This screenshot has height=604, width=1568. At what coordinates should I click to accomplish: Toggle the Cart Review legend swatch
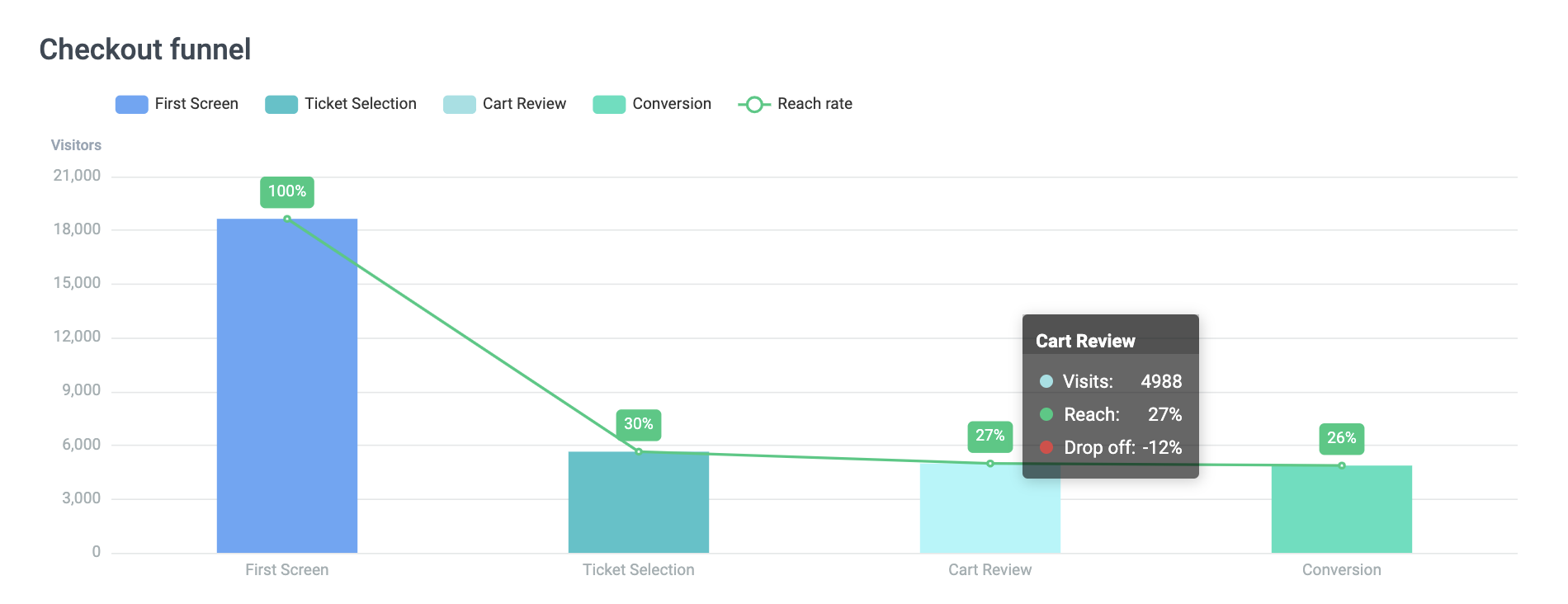tap(459, 104)
